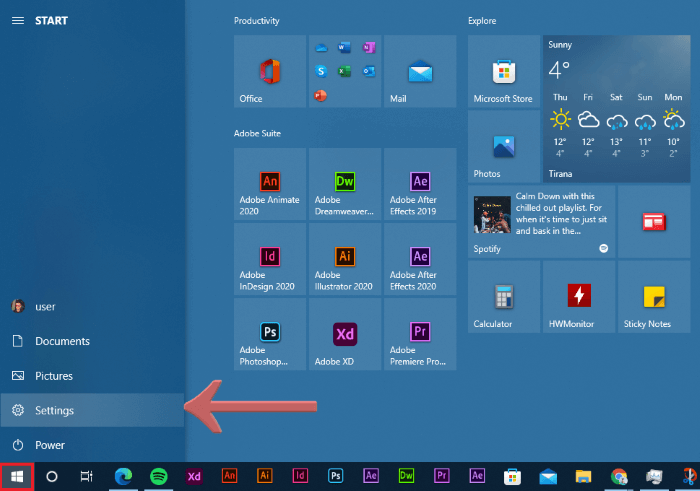Launch the Adobe XD tile

pyautogui.click(x=345, y=334)
